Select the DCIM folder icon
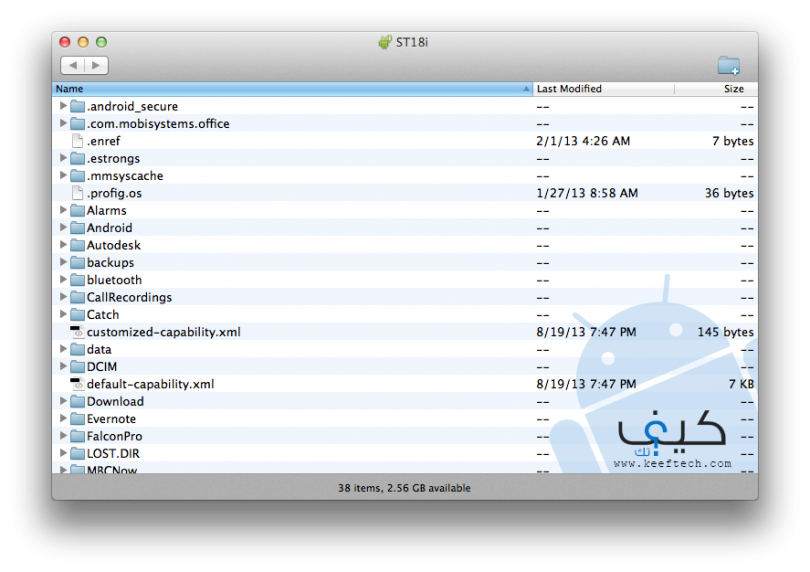Screen dimensions: 810x572 77,367
